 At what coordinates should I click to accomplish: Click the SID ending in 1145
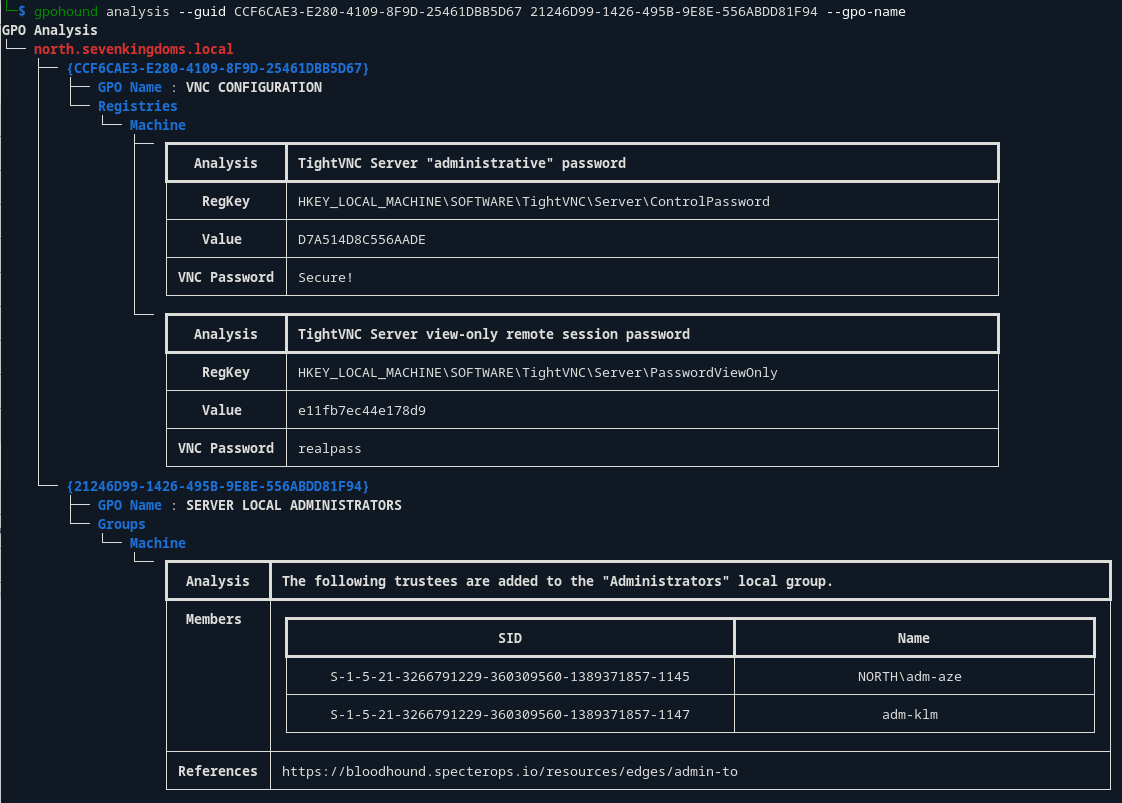pyautogui.click(x=510, y=676)
